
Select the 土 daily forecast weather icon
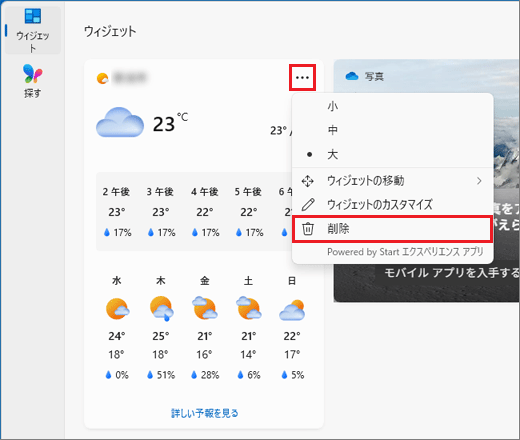click(x=249, y=308)
